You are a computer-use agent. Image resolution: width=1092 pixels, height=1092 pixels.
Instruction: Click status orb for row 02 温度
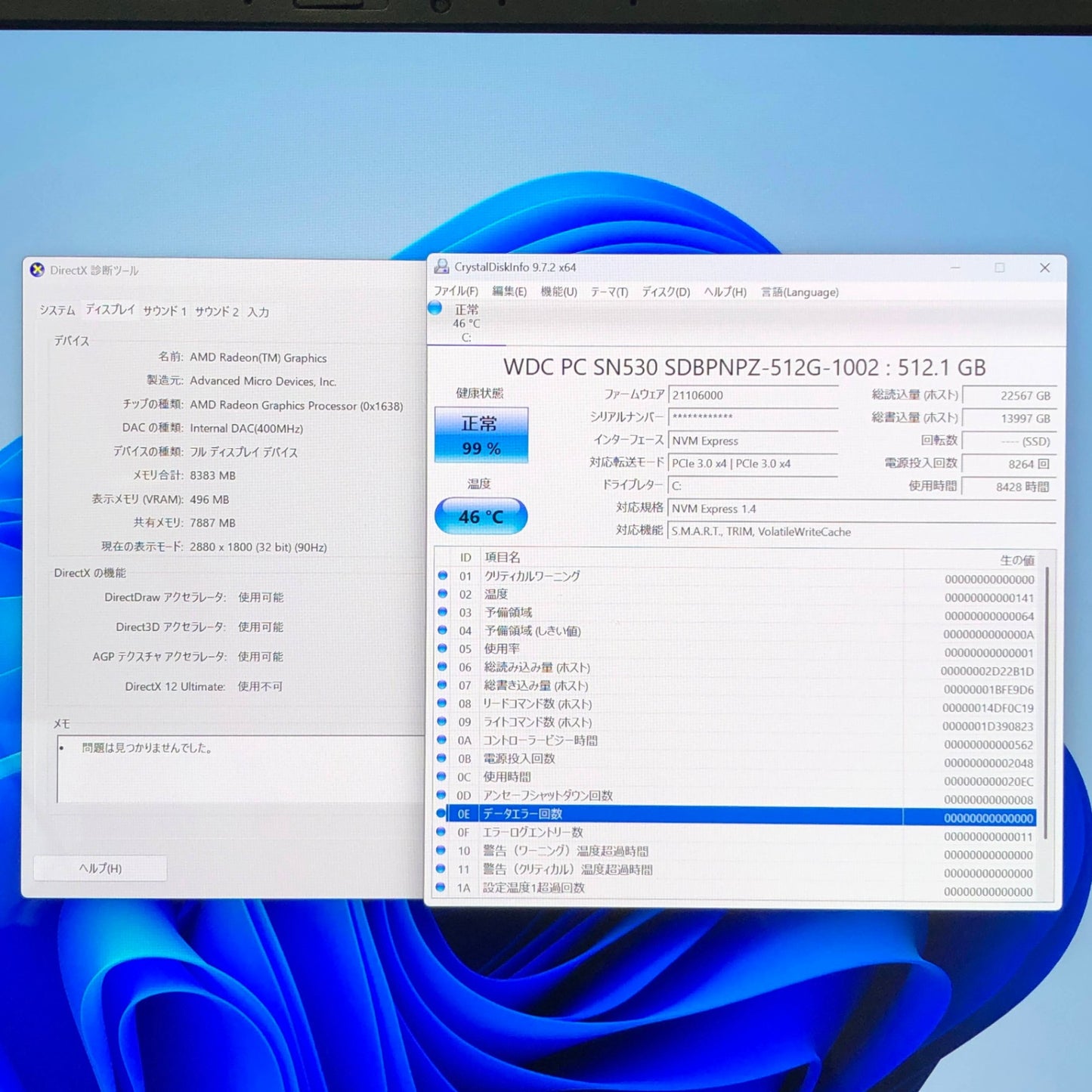[x=443, y=594]
